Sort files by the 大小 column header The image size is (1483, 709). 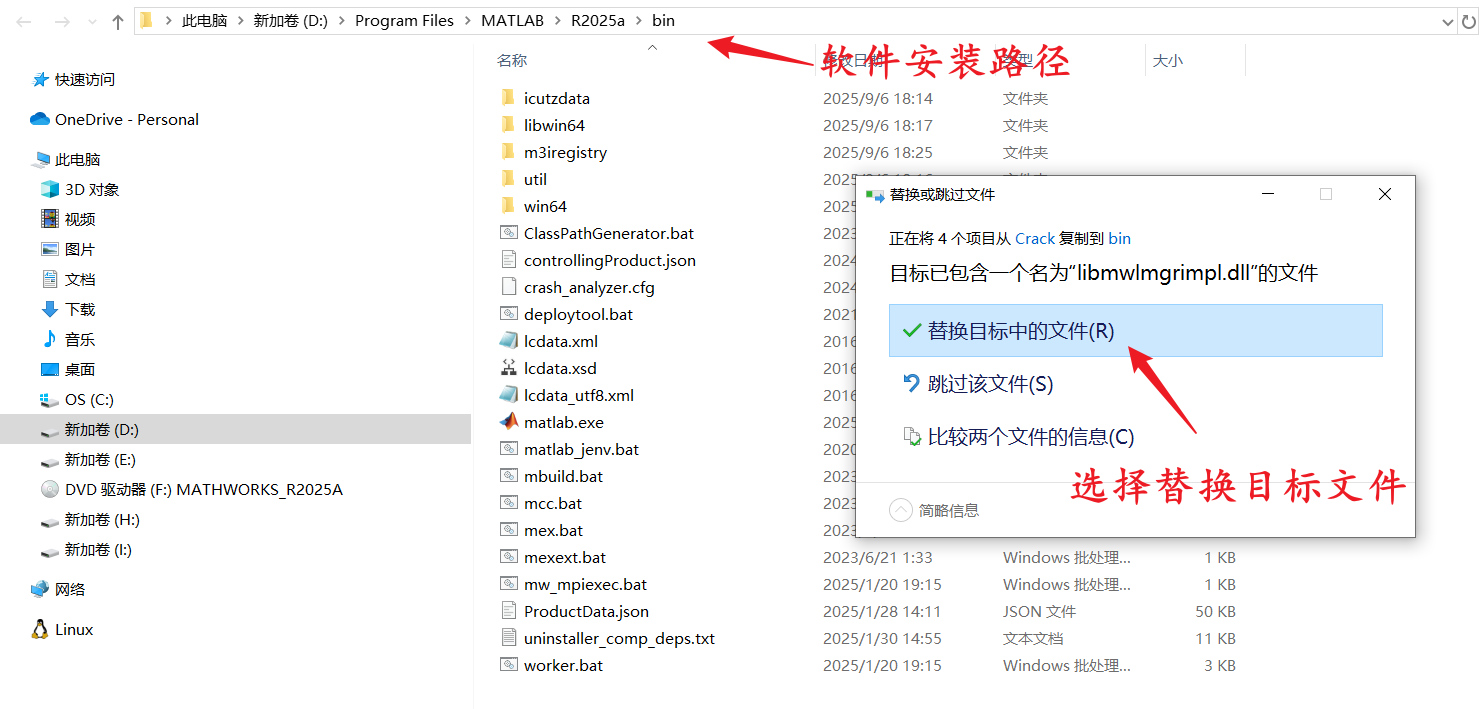pos(1167,60)
